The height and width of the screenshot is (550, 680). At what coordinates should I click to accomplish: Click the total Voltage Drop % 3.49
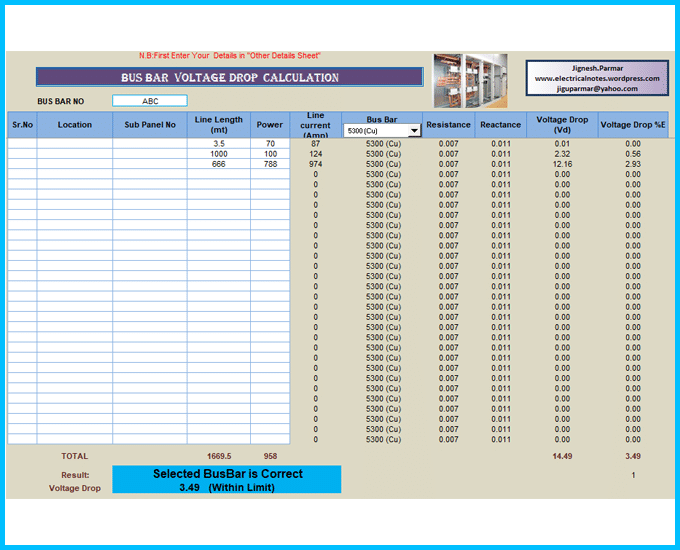click(x=633, y=456)
